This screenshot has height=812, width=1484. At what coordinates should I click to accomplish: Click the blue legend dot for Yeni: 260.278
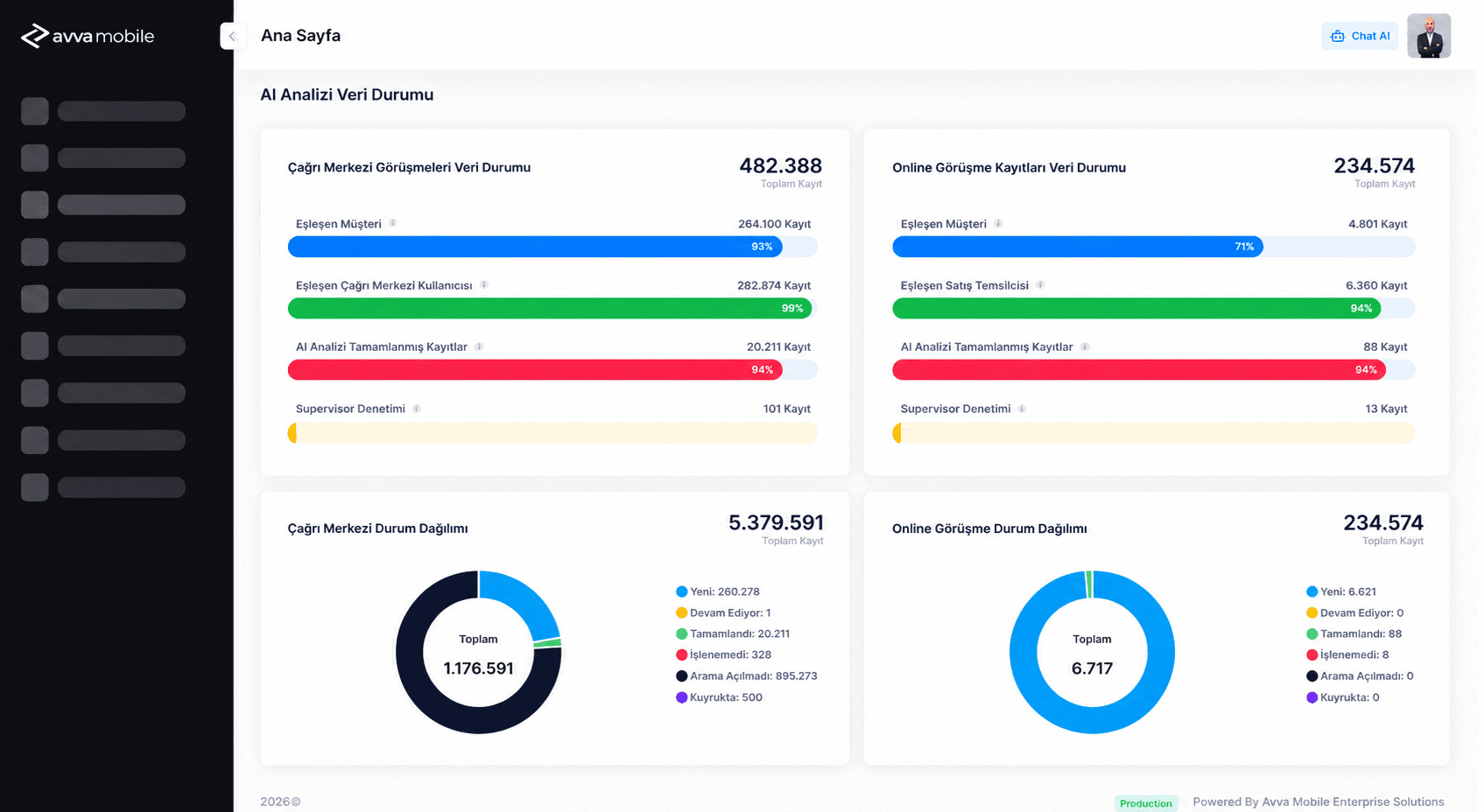click(x=682, y=591)
